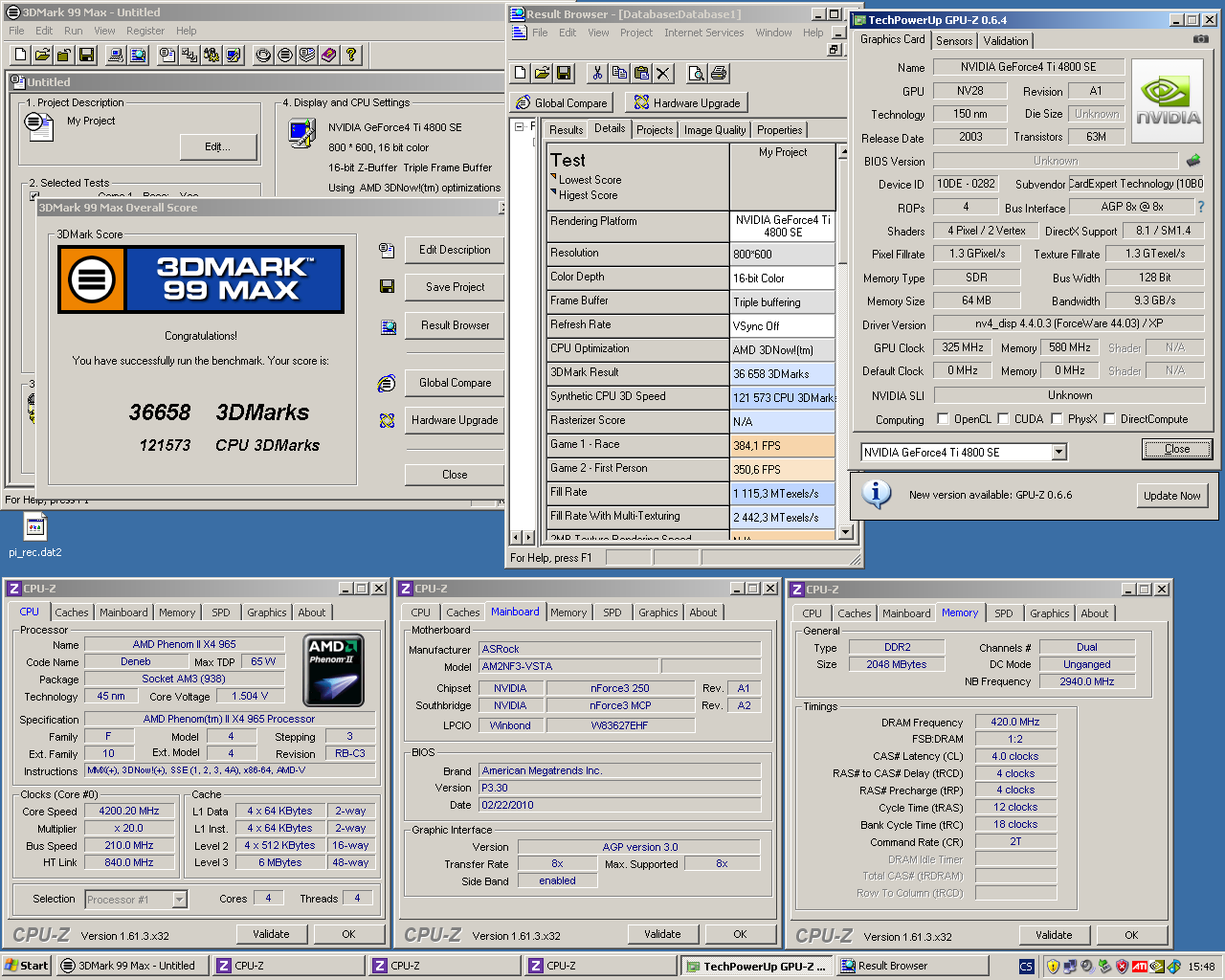Viewport: 1225px width, 980px height.
Task: Collapse the tree node in Result Browser sidebar
Action: point(519,126)
